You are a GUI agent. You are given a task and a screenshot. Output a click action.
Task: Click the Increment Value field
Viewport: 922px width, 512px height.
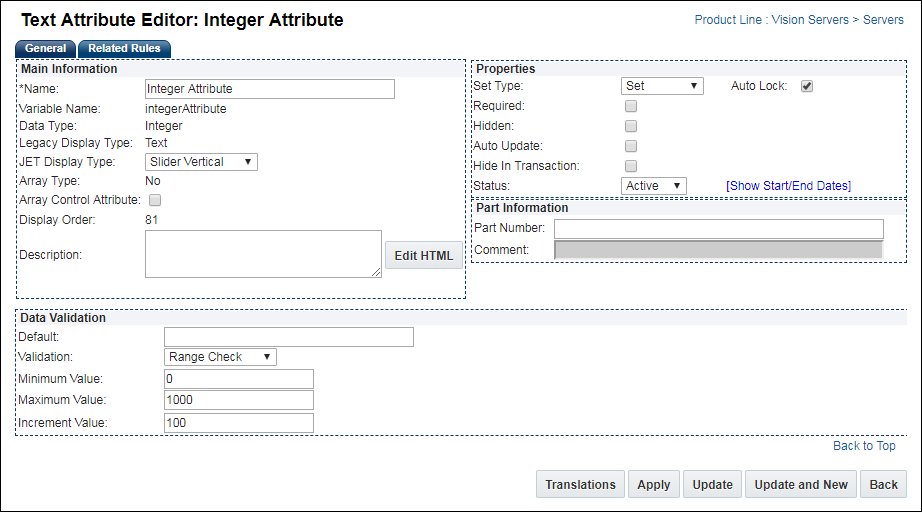pos(239,423)
